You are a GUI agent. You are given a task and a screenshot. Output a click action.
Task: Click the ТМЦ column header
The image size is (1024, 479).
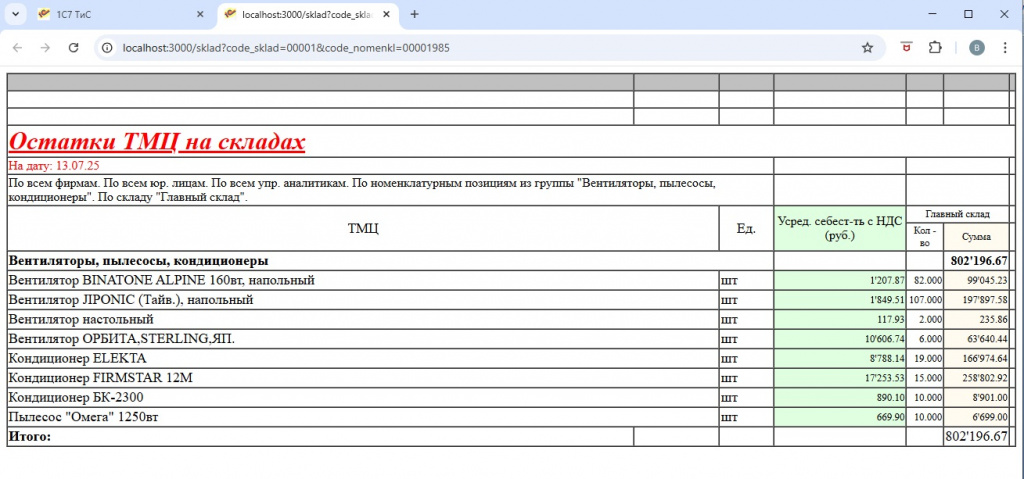tap(363, 228)
